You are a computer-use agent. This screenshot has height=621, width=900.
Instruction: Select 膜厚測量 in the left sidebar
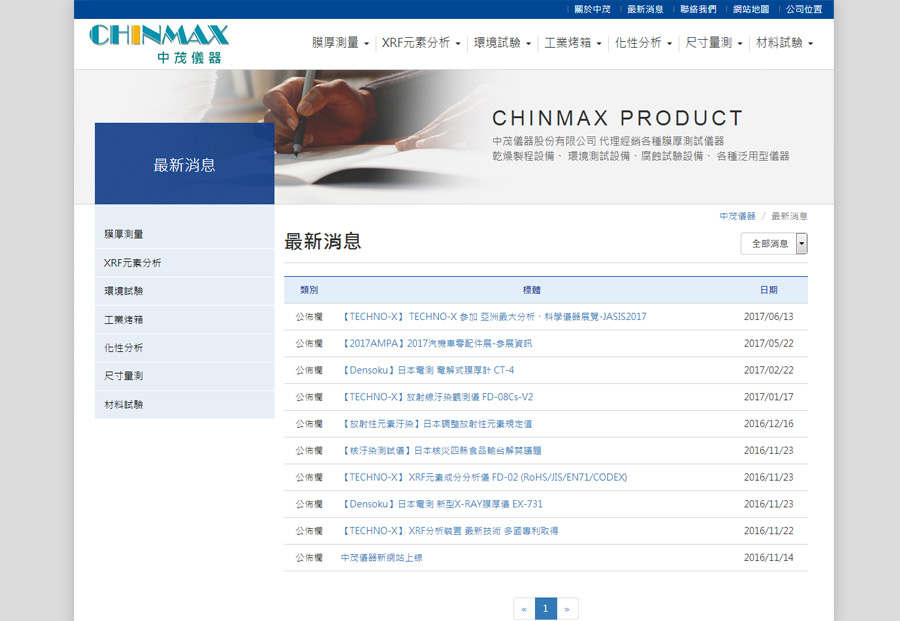click(x=184, y=234)
